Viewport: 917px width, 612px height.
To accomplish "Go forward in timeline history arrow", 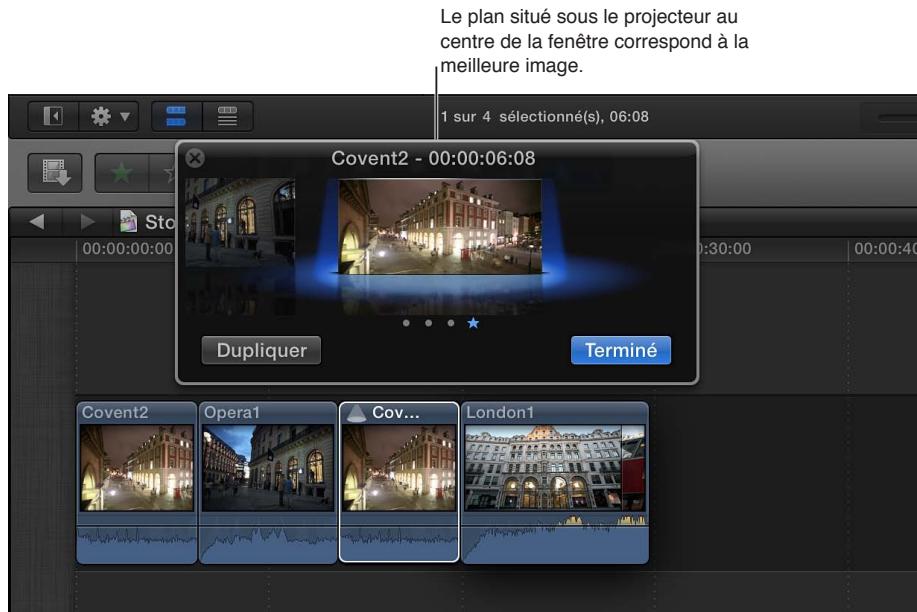I will pos(87,222).
